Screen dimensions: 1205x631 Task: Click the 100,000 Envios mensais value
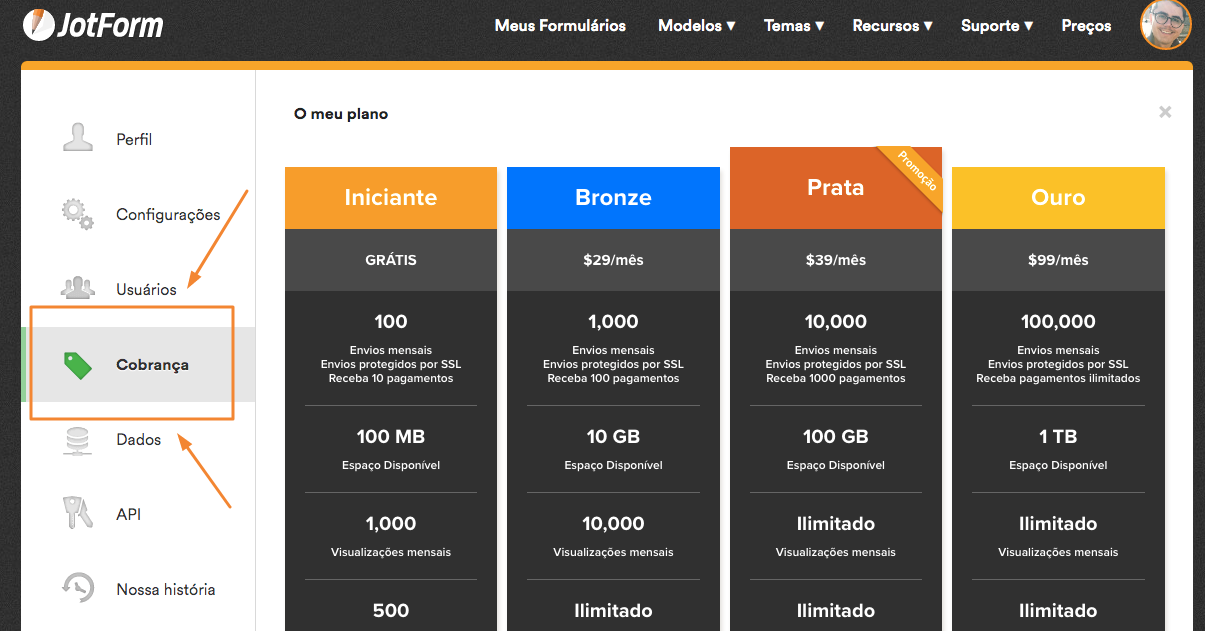point(1058,322)
